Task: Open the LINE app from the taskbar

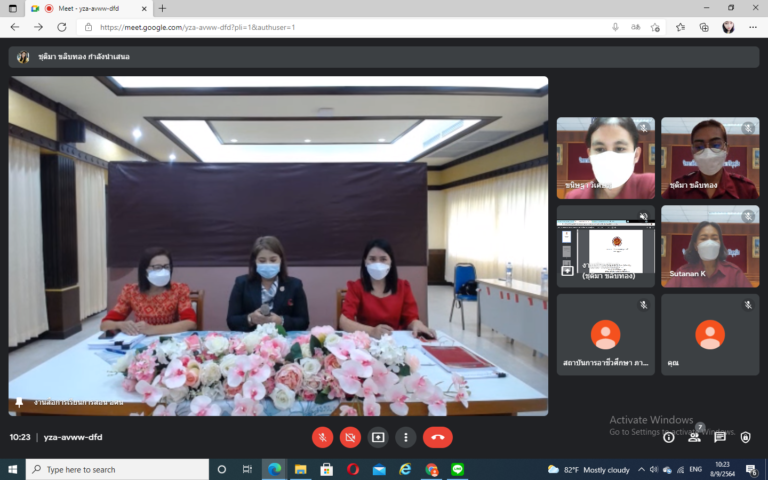Action: 458,469
